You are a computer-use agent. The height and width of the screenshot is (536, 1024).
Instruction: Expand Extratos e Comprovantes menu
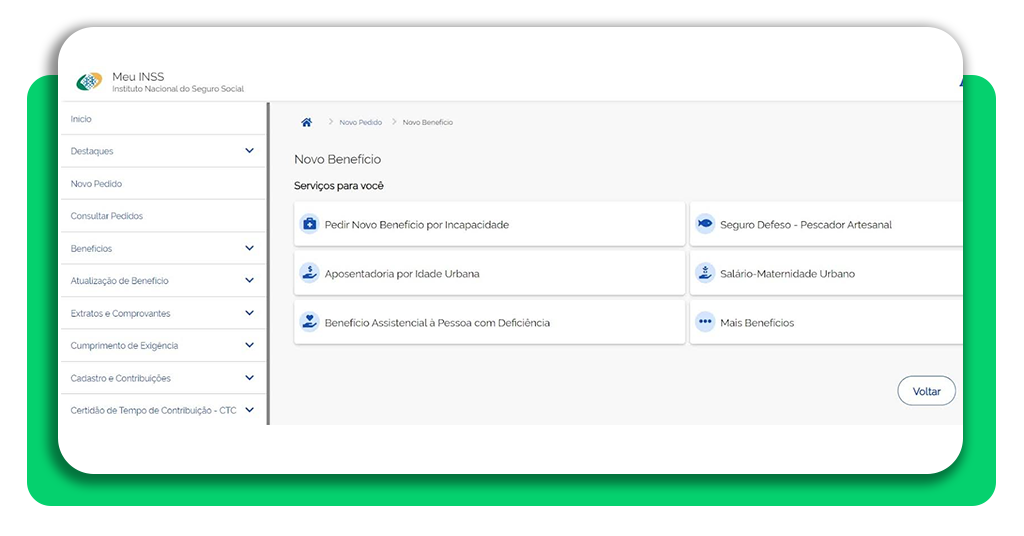249,313
